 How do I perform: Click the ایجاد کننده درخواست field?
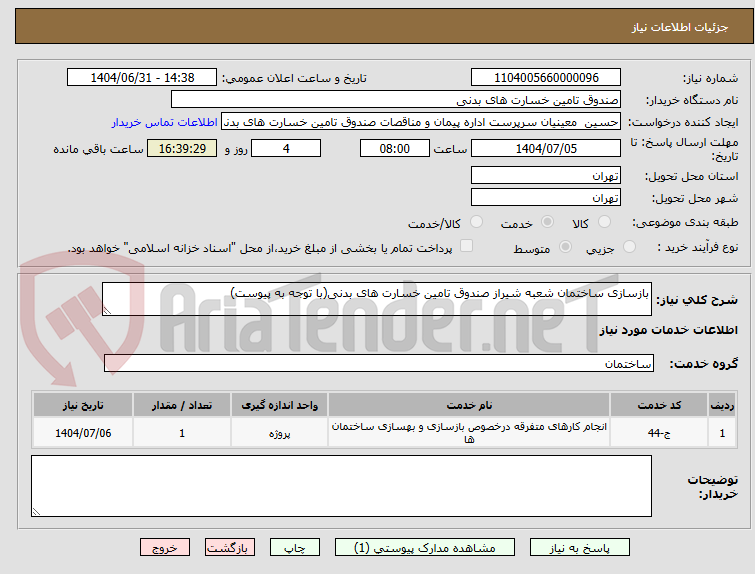[421, 122]
